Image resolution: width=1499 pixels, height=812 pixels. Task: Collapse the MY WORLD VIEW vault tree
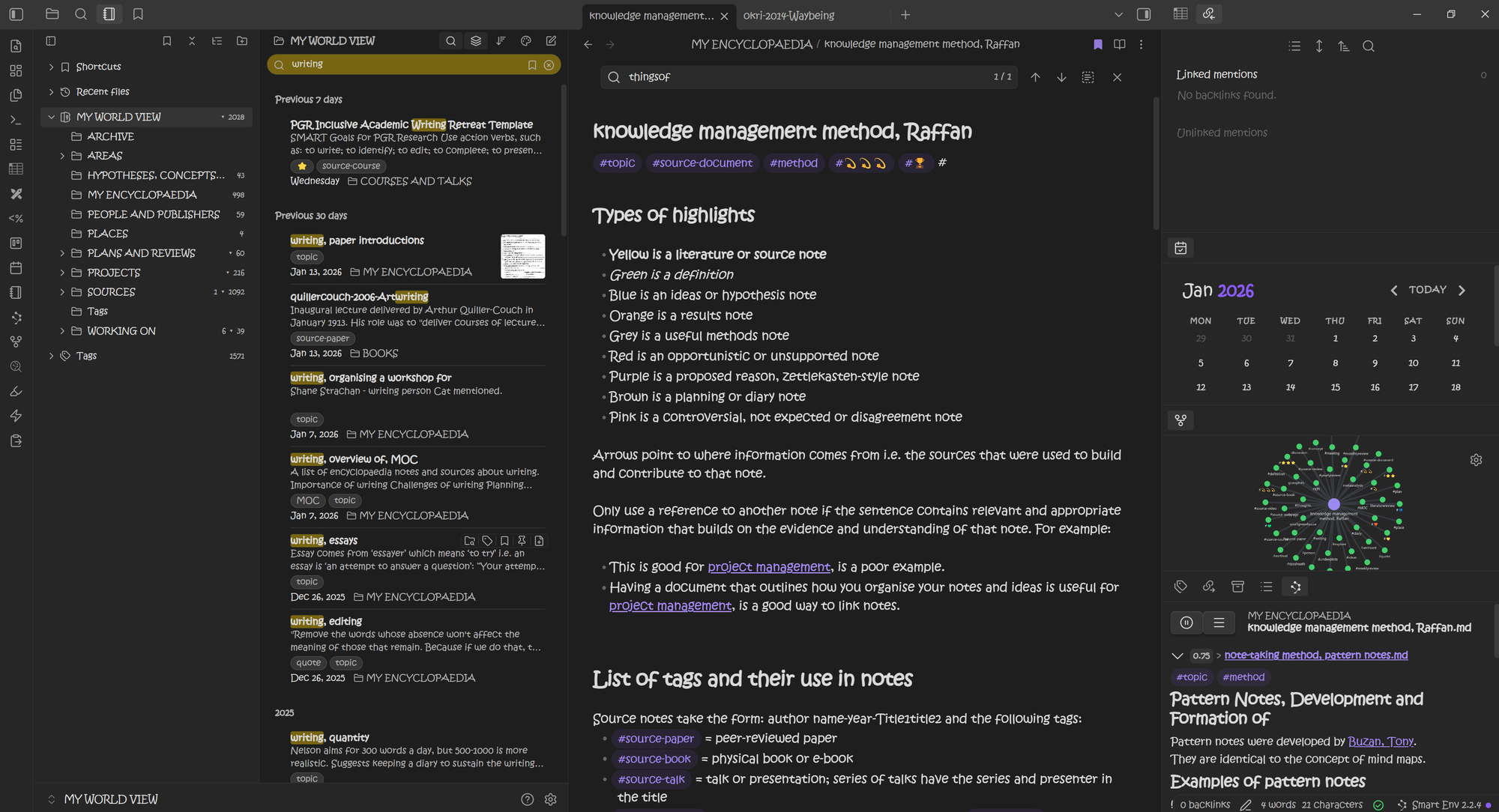[x=51, y=117]
